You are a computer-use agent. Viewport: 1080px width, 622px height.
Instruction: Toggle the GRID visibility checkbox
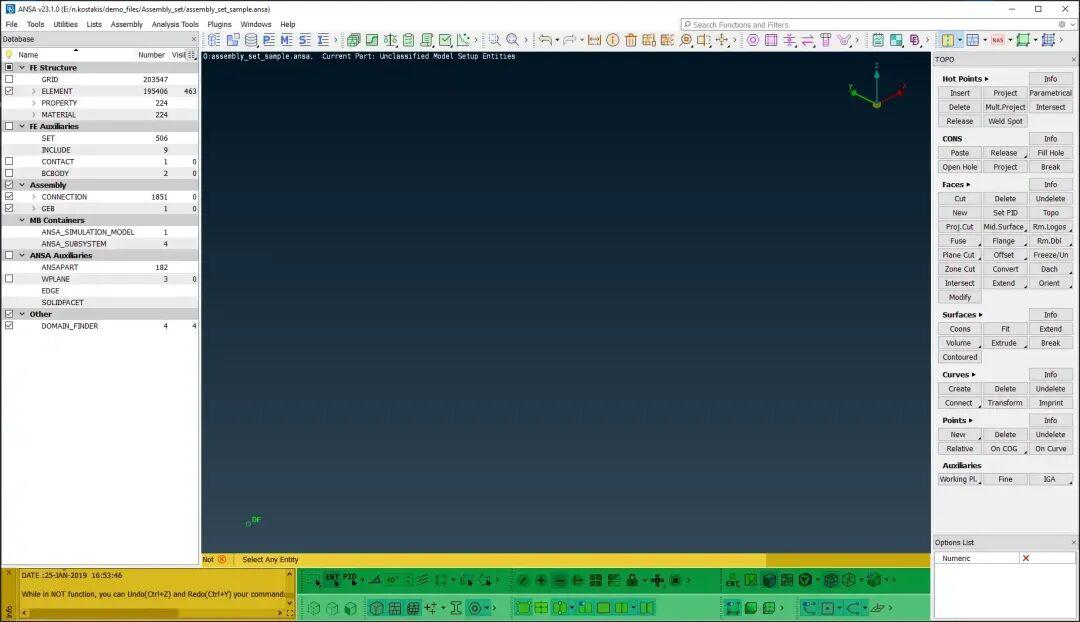tap(9, 79)
